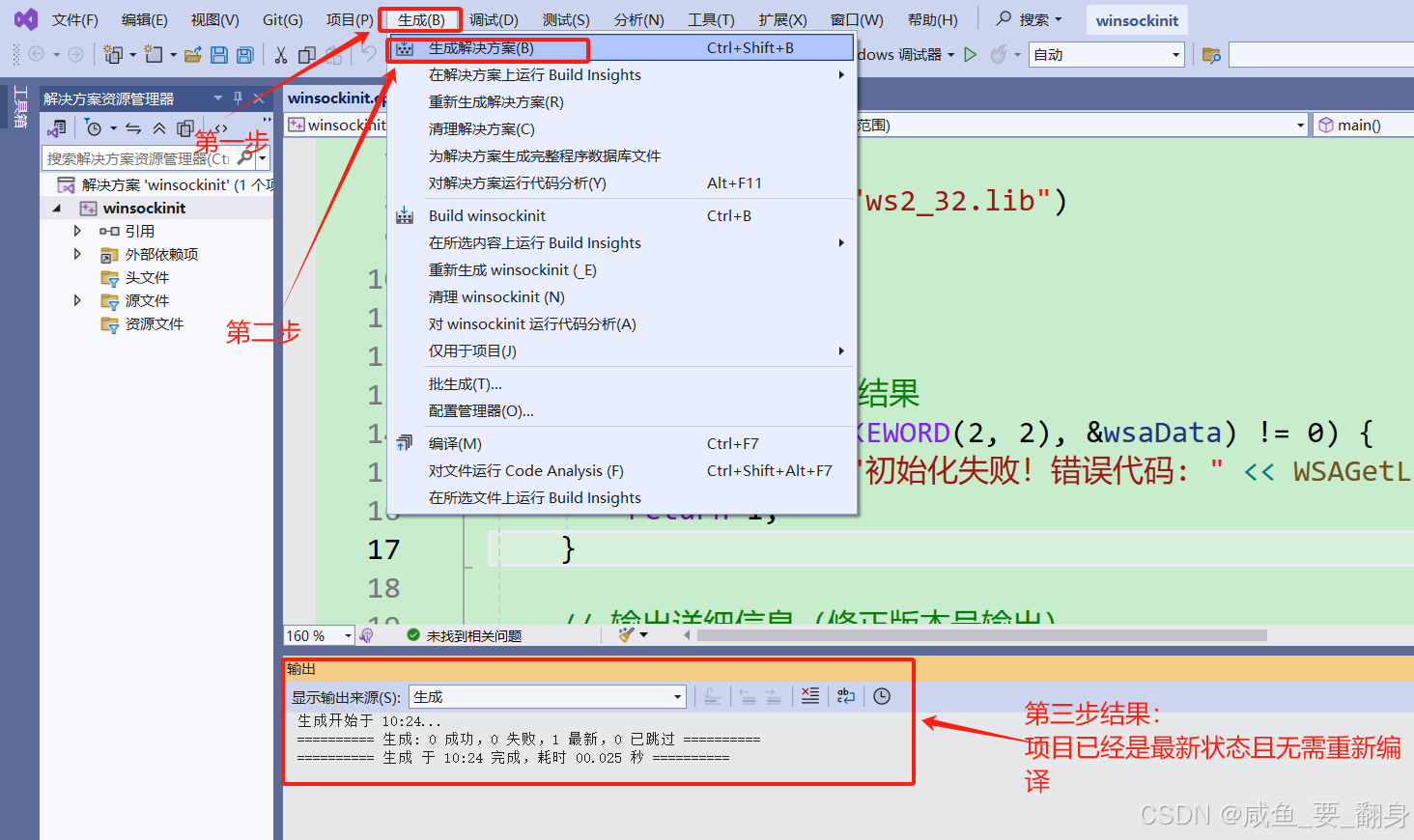Click the editor horizontal scrollbar
1414x840 pixels.
click(x=982, y=635)
